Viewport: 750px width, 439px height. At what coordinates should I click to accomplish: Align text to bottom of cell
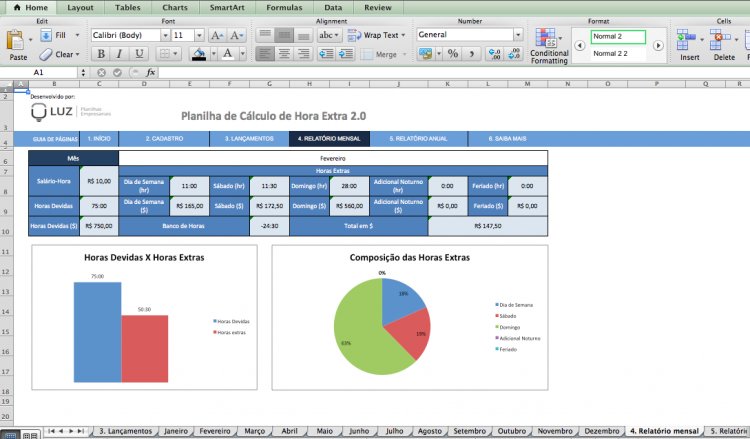pyautogui.click(x=303, y=35)
